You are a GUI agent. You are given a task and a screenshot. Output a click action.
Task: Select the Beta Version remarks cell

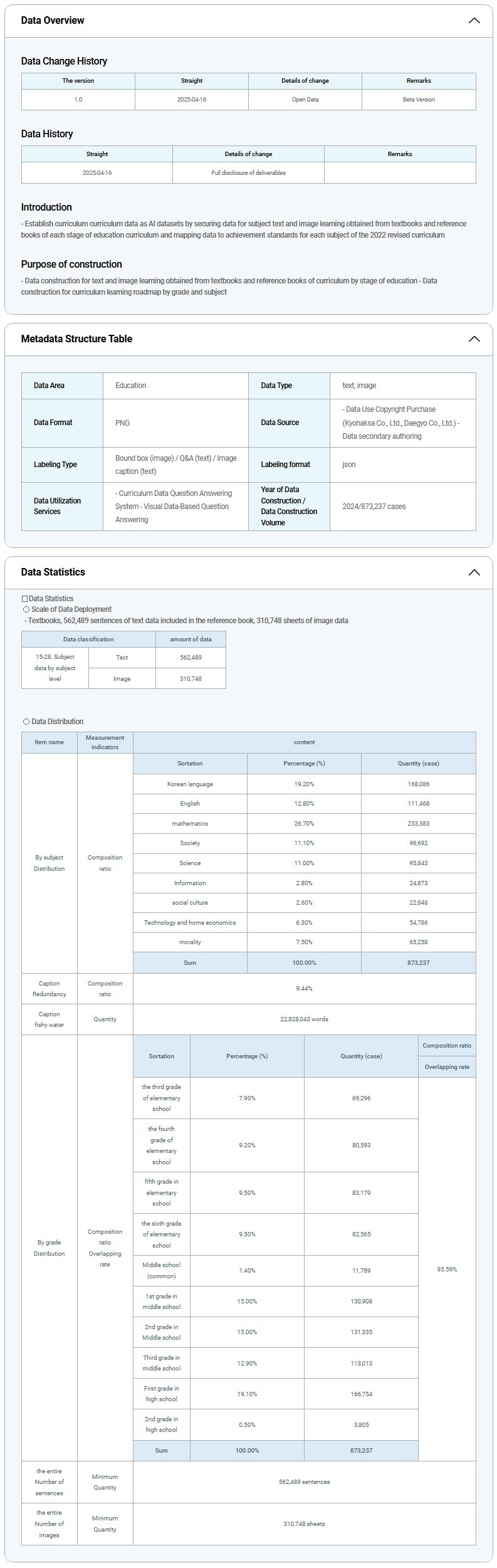click(419, 100)
